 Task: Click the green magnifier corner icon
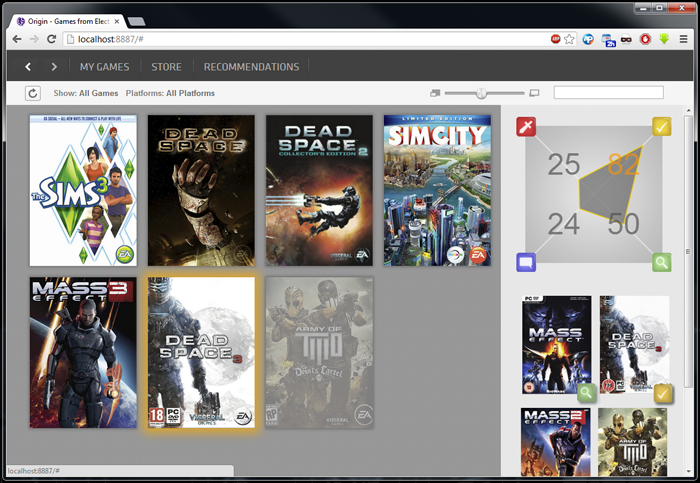662,262
